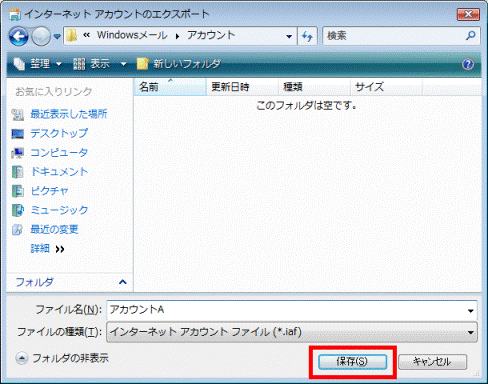Close the export dialog window
Viewport: 488px width, 384px height.
pos(468,14)
